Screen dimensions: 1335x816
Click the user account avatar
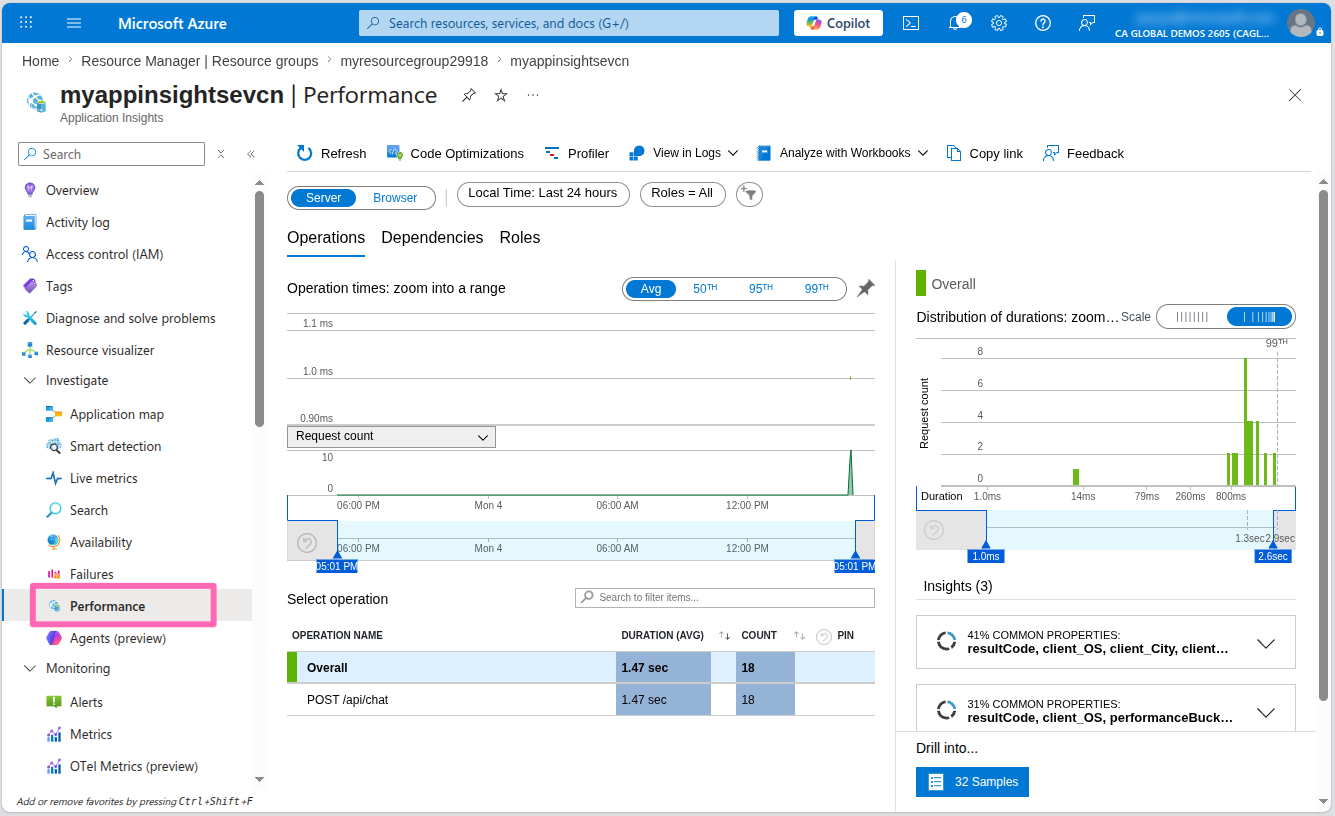[1301, 22]
